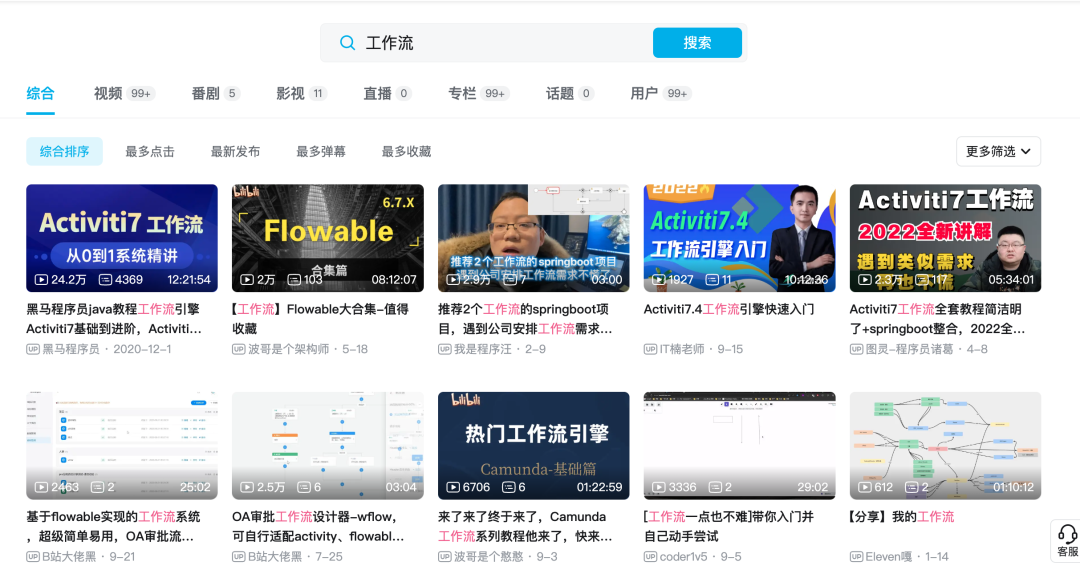The height and width of the screenshot is (570, 1080).
Task: Visit uploader 我是程序汪
Action: pyautogui.click(x=483, y=349)
